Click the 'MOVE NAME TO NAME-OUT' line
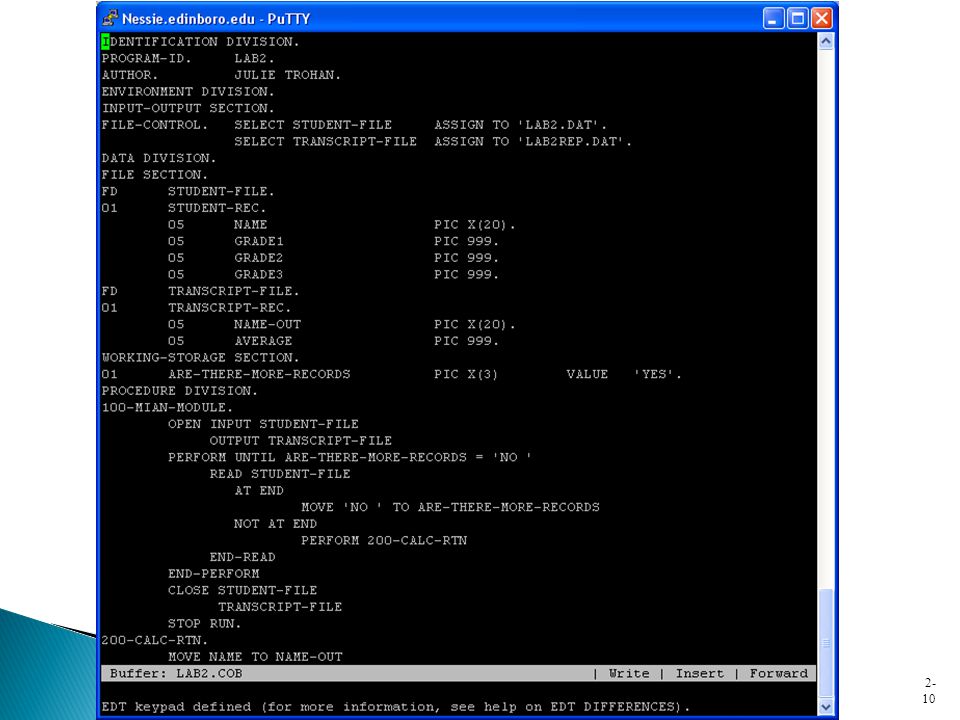The image size is (960, 720). point(255,656)
